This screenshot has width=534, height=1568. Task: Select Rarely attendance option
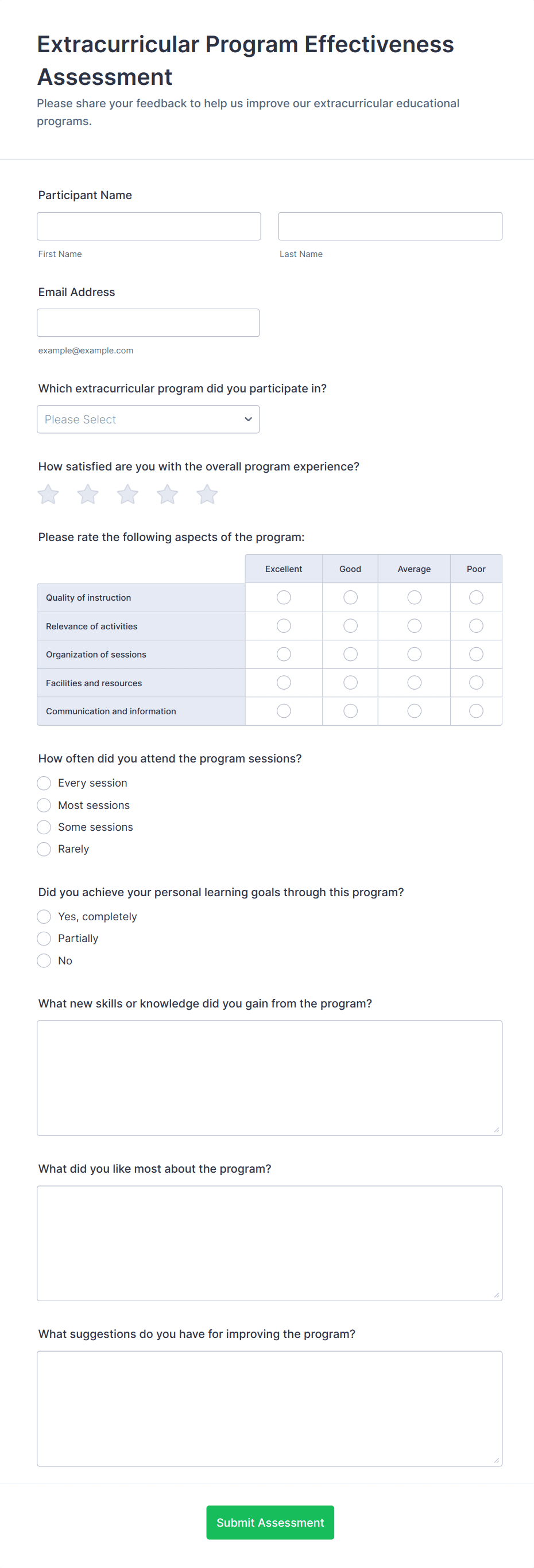click(44, 849)
